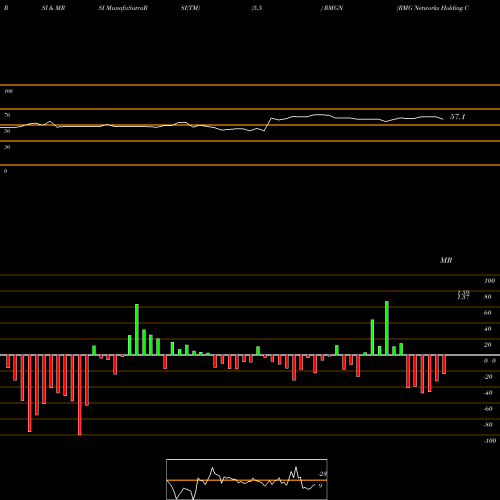Click the 40 label on MR axis
The width and height of the screenshot is (500, 500).
(488, 329)
